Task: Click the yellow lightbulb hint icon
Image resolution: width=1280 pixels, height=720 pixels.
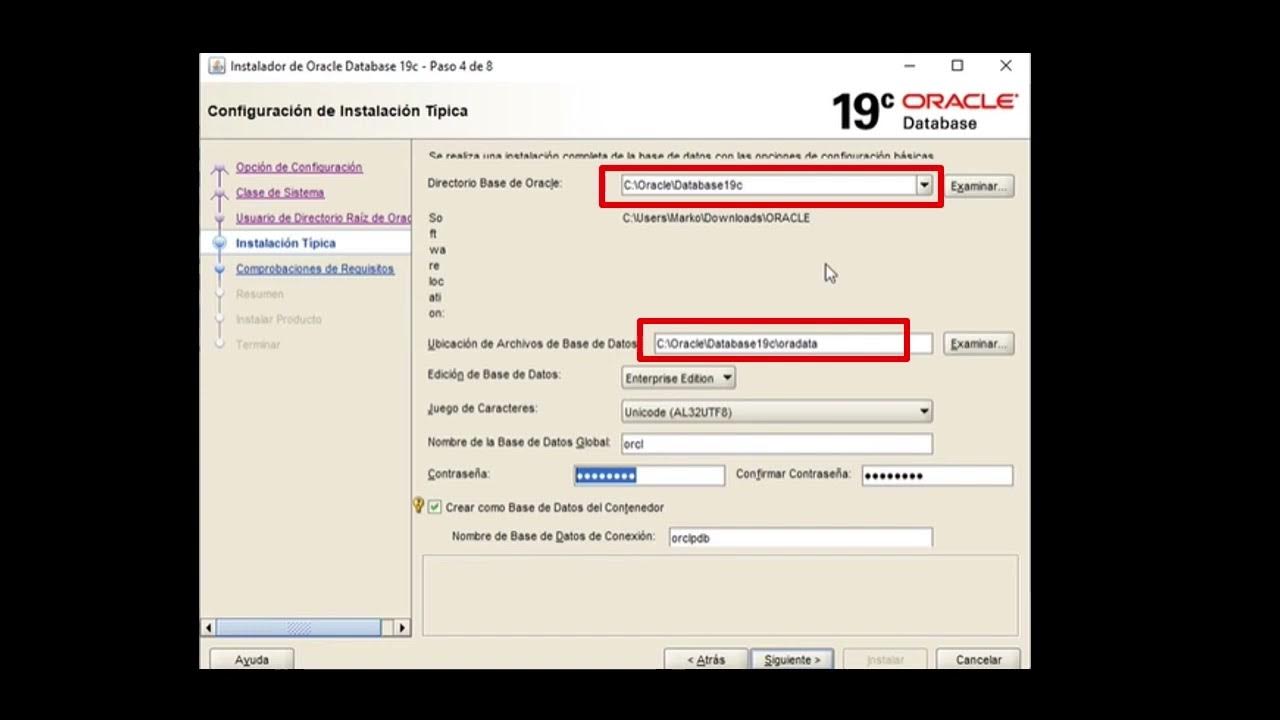Action: [419, 506]
